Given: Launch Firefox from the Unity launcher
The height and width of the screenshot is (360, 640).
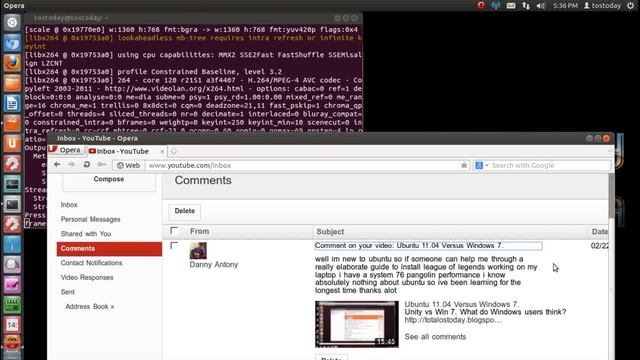Looking at the screenshot, I should [x=12, y=63].
